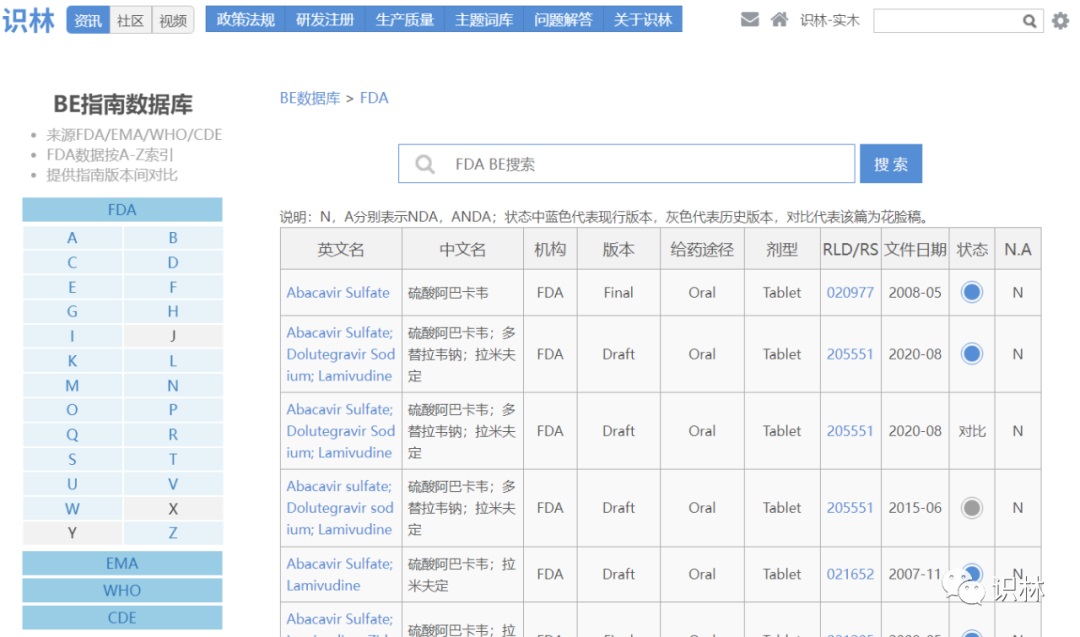
Task: Choose index letter O
Action: [72, 410]
